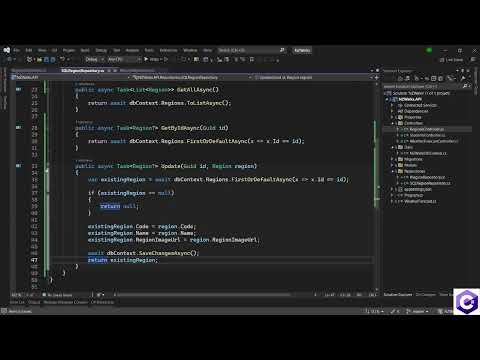Open the project navigation dropdown in editor
480x360 pixels.
[x=70, y=77]
